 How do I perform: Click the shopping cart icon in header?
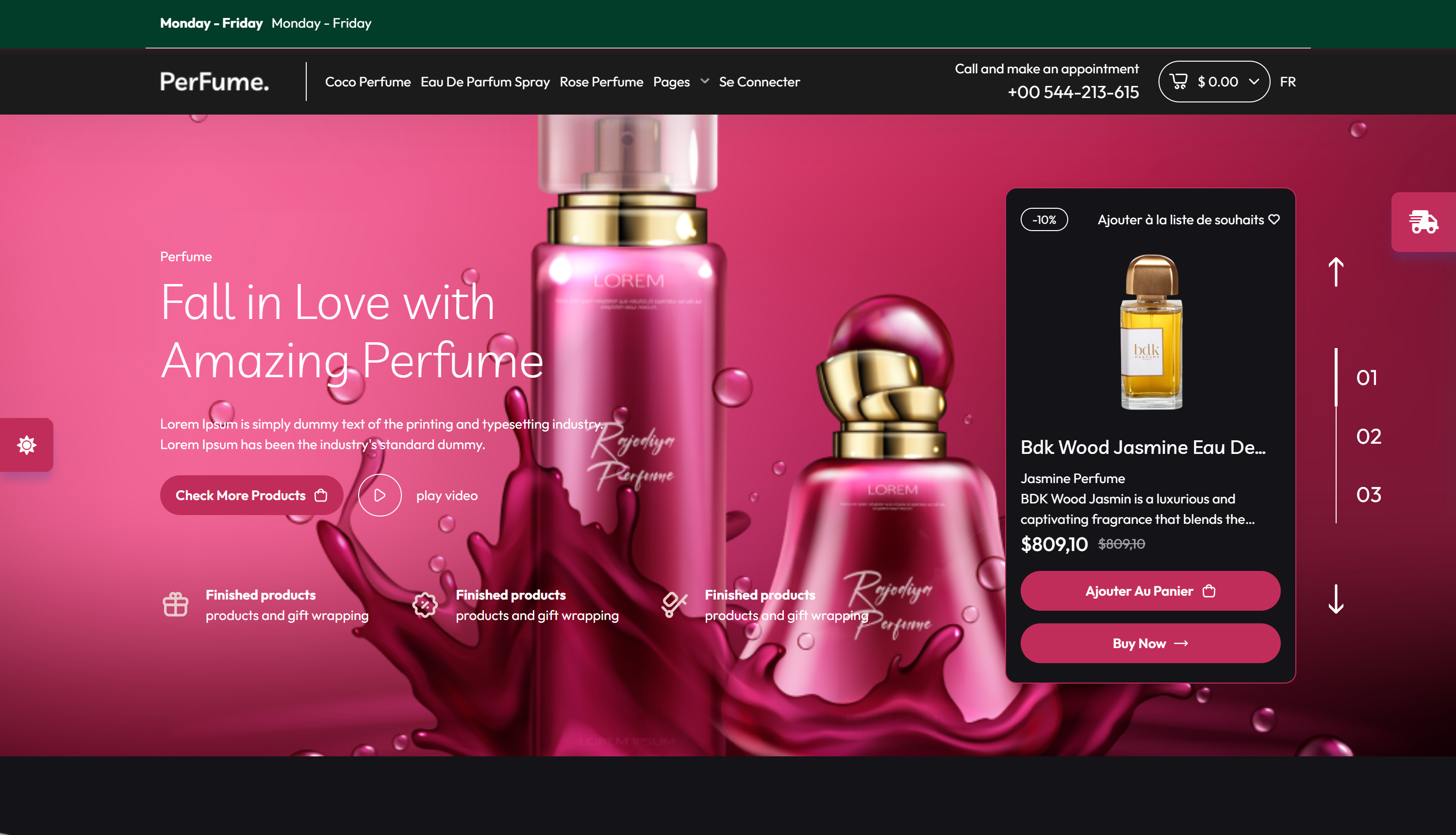[1178, 82]
